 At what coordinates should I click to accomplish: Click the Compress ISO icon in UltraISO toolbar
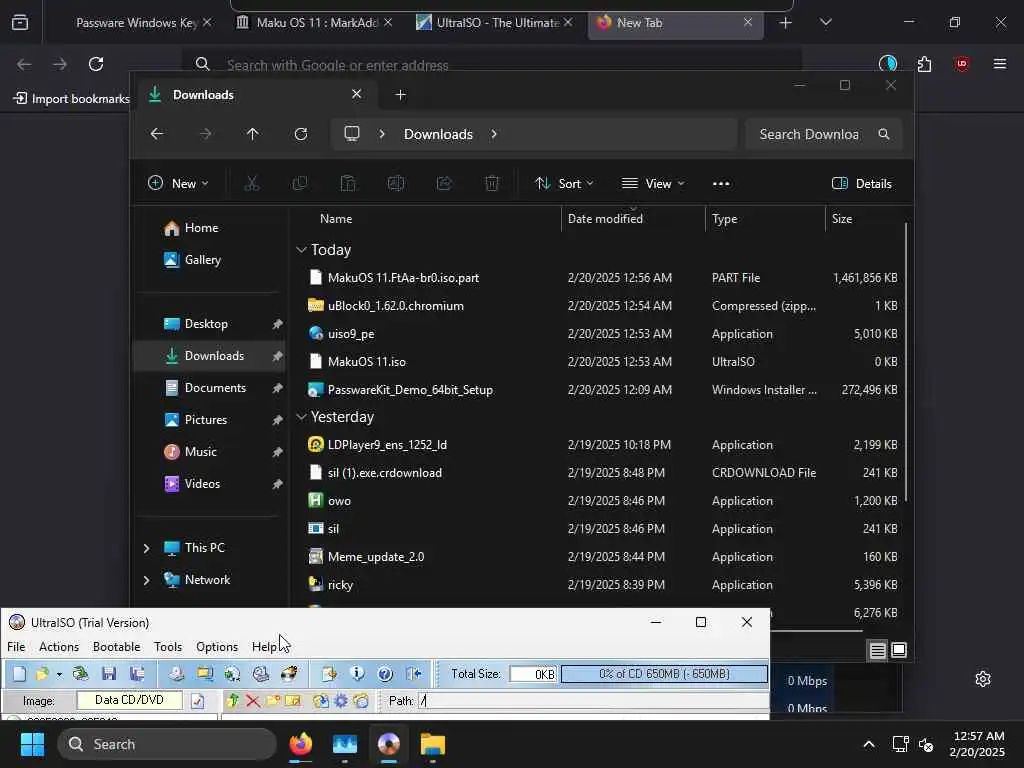[204, 673]
